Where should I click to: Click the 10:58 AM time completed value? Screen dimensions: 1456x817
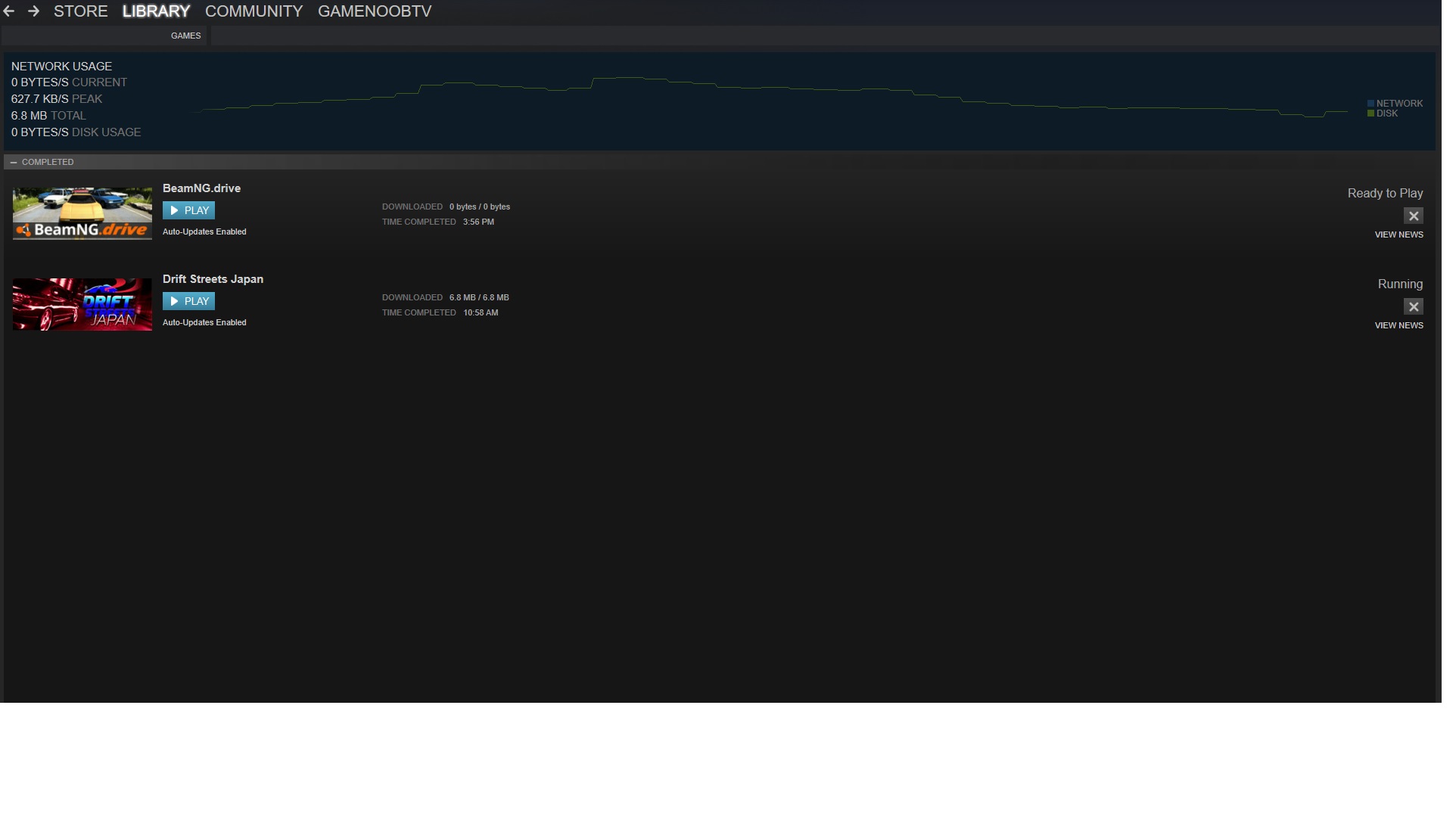coord(481,312)
